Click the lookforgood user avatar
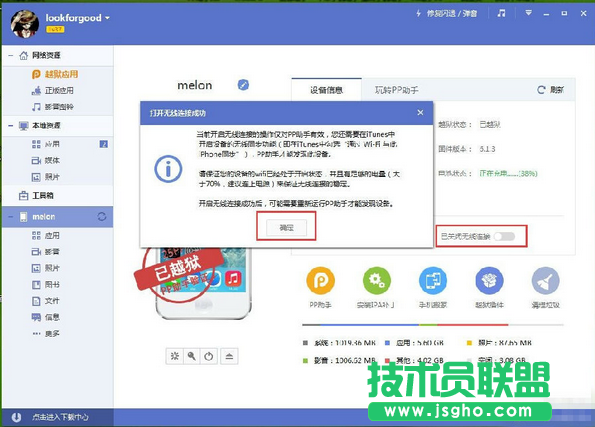Viewport: 595px width, 427px height. [25, 24]
